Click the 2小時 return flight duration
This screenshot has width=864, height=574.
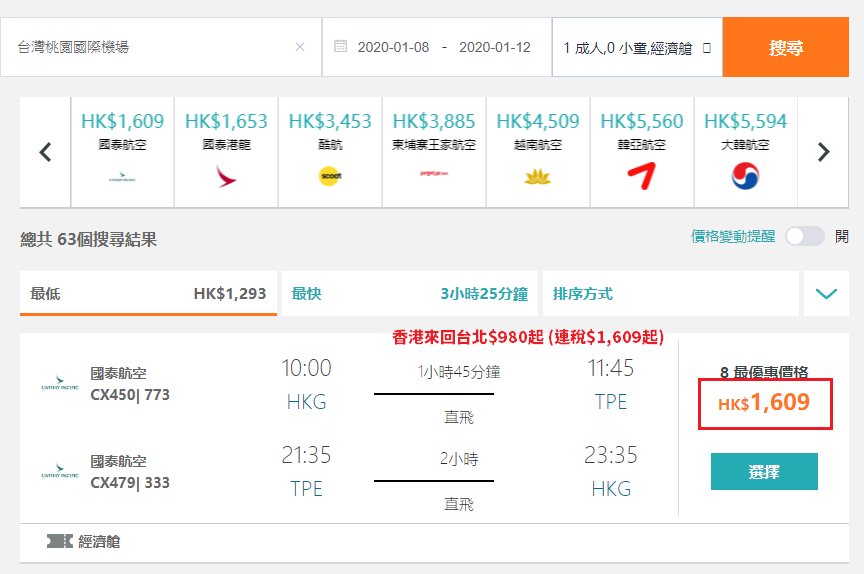point(459,459)
